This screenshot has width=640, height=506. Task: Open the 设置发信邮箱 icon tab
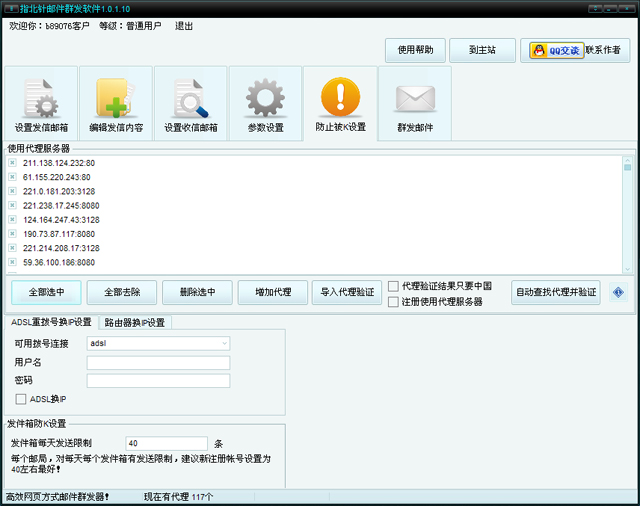[41, 104]
